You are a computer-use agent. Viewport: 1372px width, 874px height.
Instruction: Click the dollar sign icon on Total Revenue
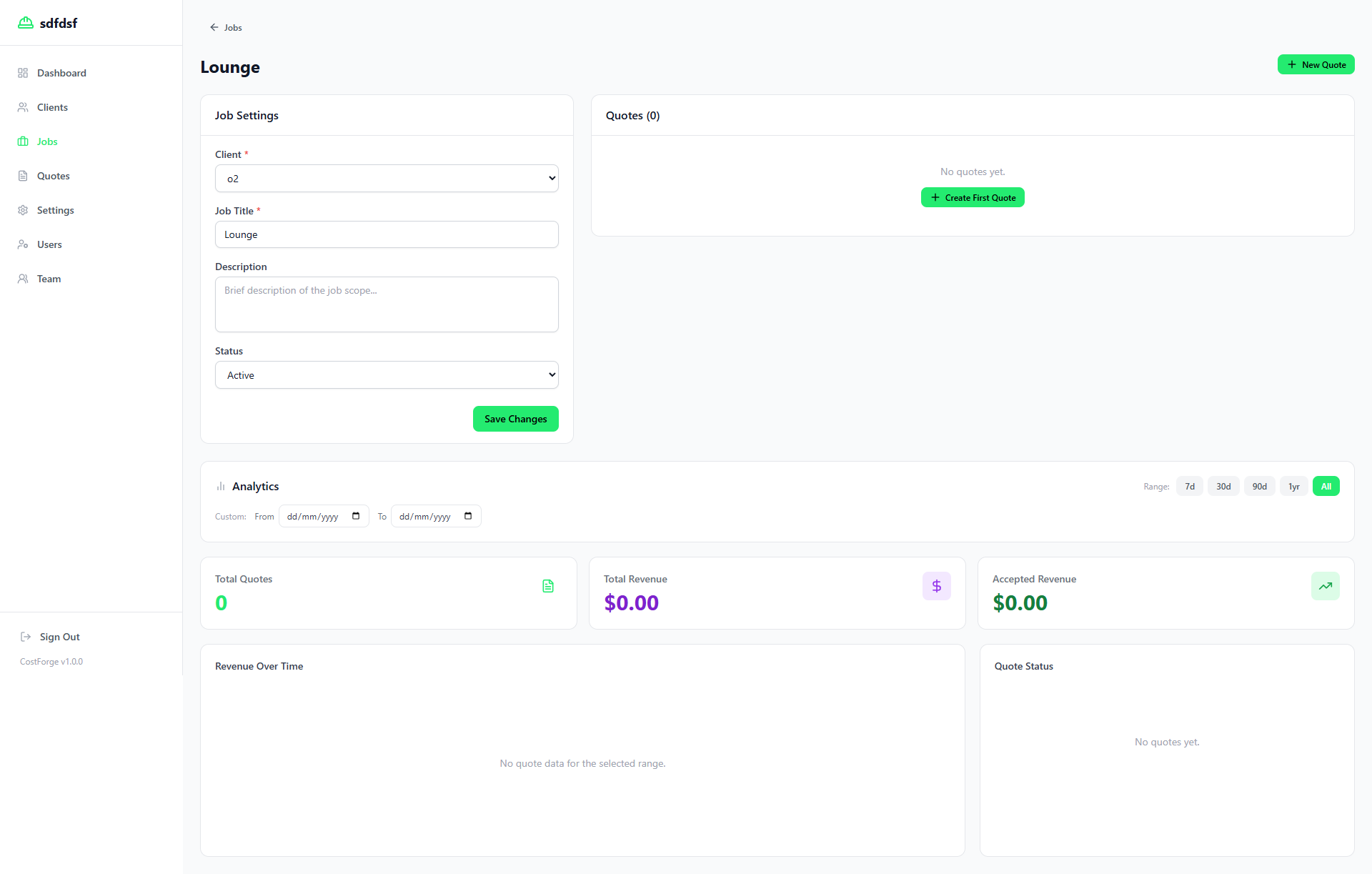pos(936,586)
